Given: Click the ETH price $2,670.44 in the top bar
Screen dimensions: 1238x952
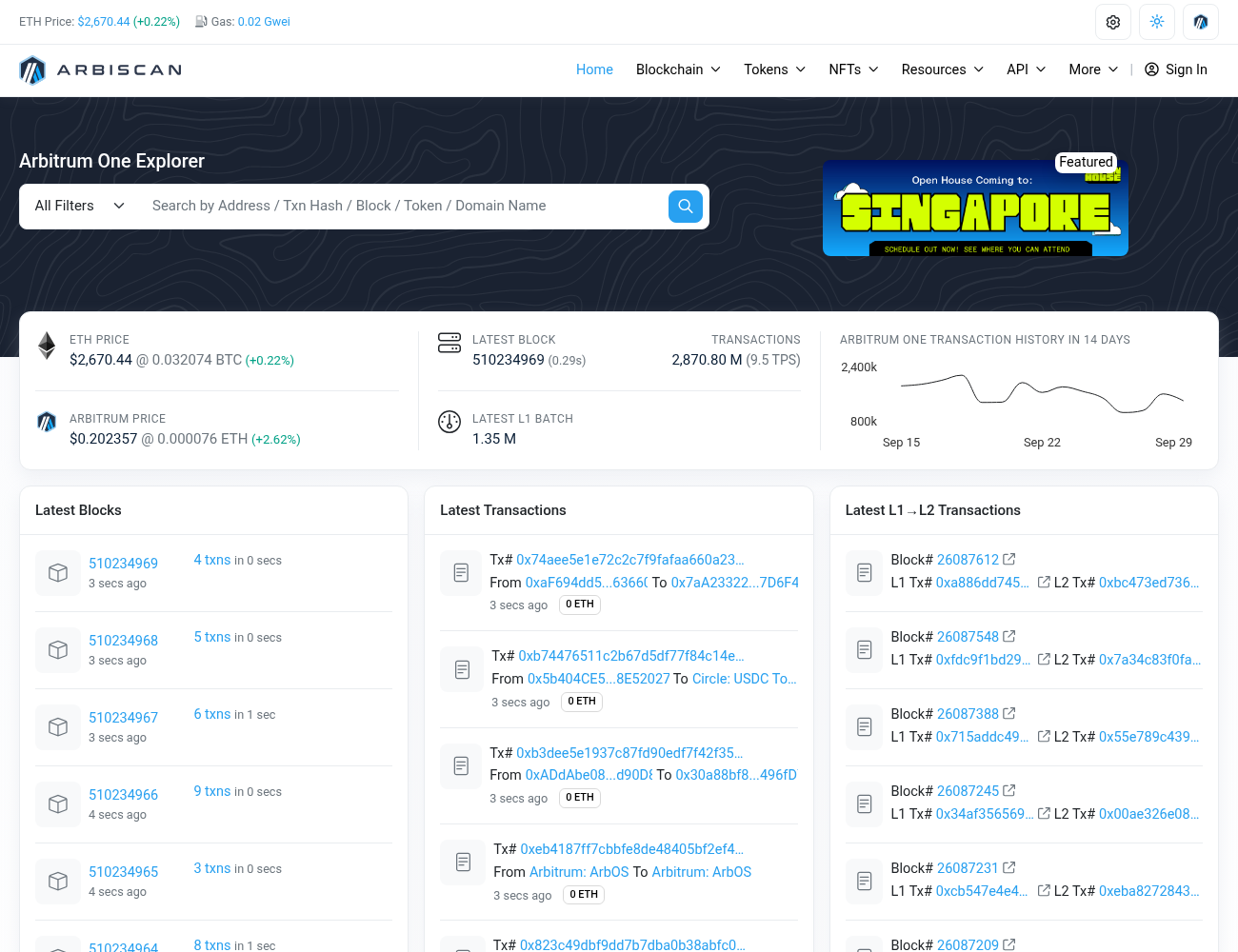Looking at the screenshot, I should tap(104, 22).
